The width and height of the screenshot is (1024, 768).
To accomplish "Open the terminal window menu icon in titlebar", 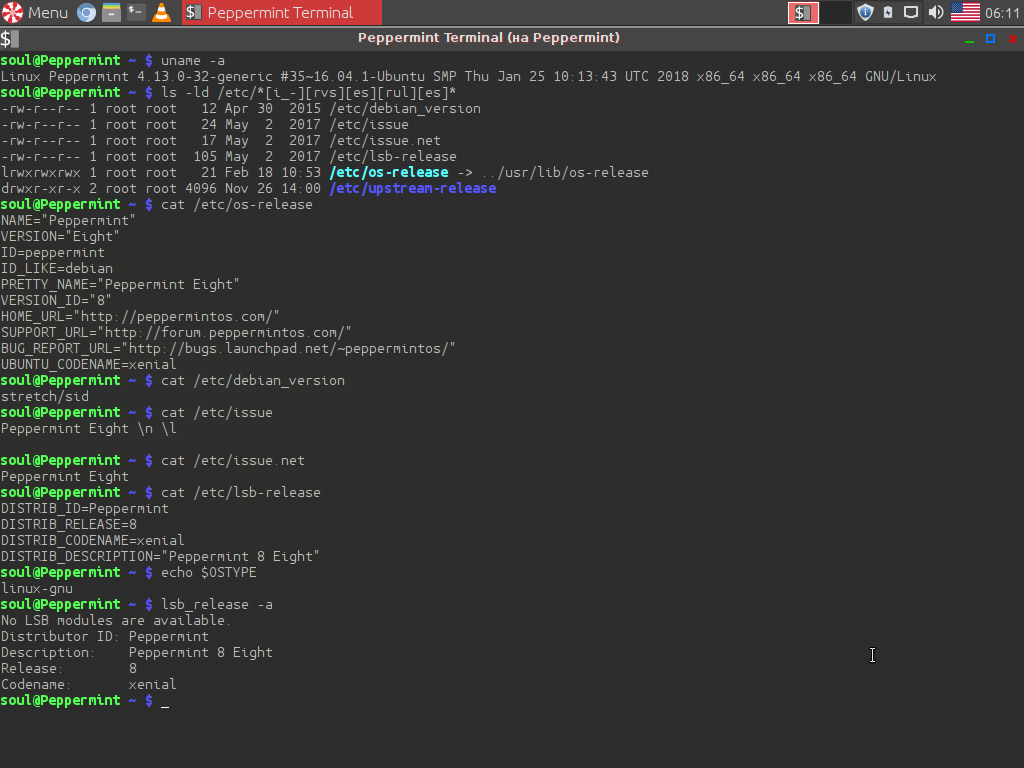I will [10, 39].
